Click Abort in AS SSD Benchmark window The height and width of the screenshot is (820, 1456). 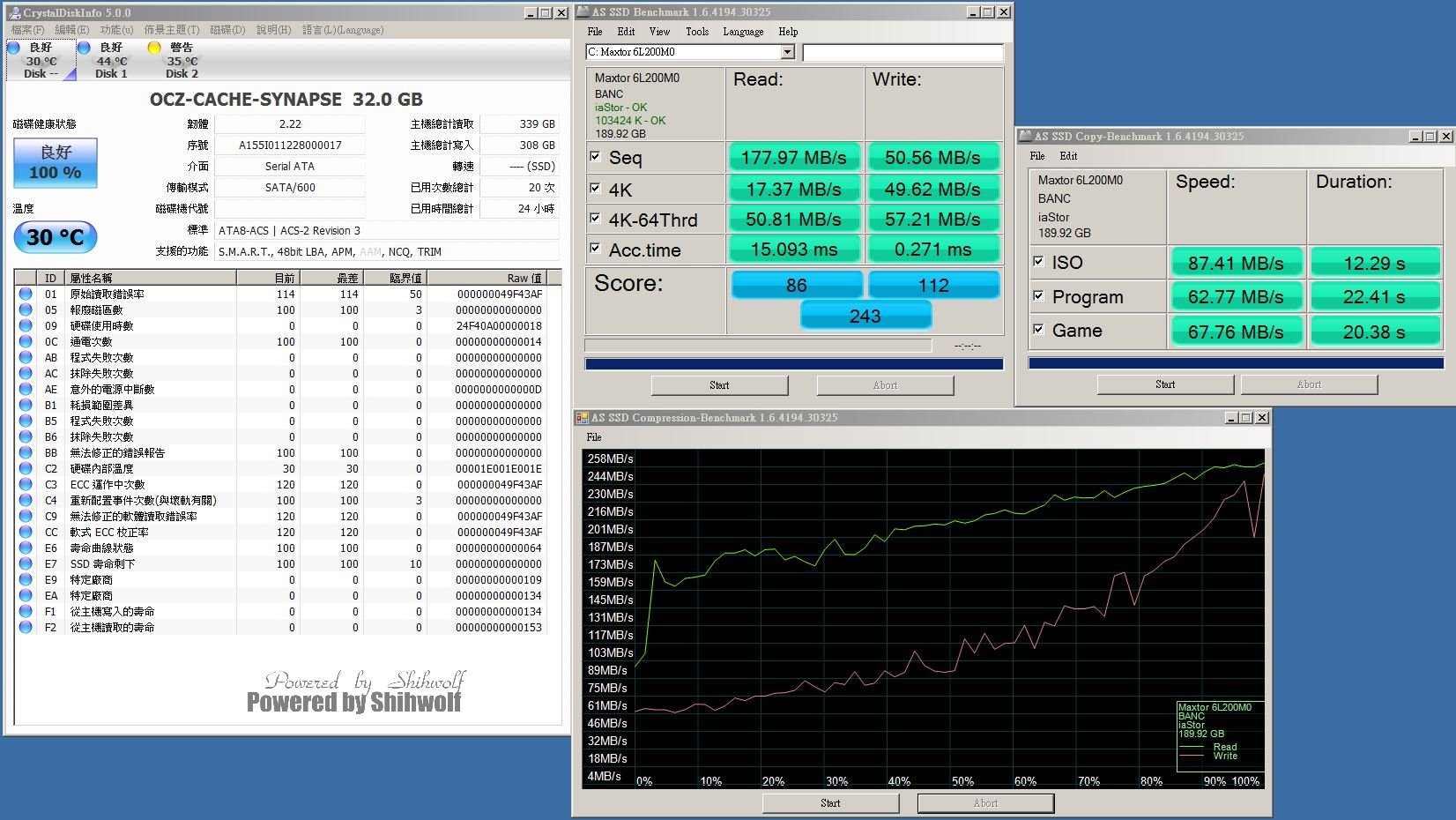point(885,385)
